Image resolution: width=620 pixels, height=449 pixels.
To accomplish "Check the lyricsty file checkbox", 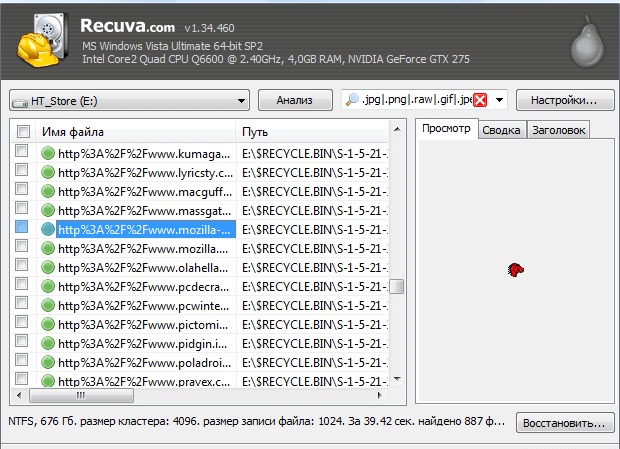I will [x=21, y=170].
